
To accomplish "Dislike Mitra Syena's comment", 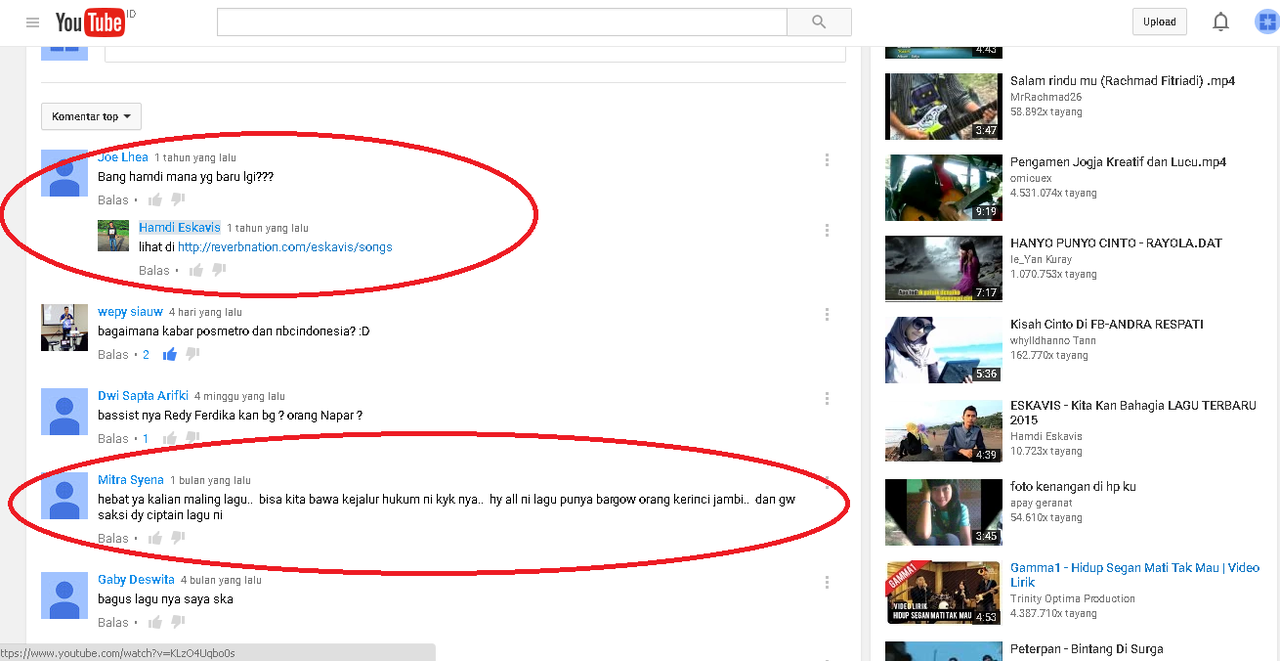I will [x=179, y=538].
